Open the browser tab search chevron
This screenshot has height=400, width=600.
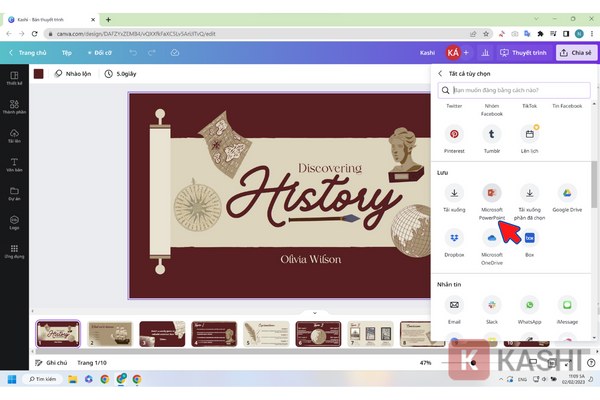pos(536,19)
